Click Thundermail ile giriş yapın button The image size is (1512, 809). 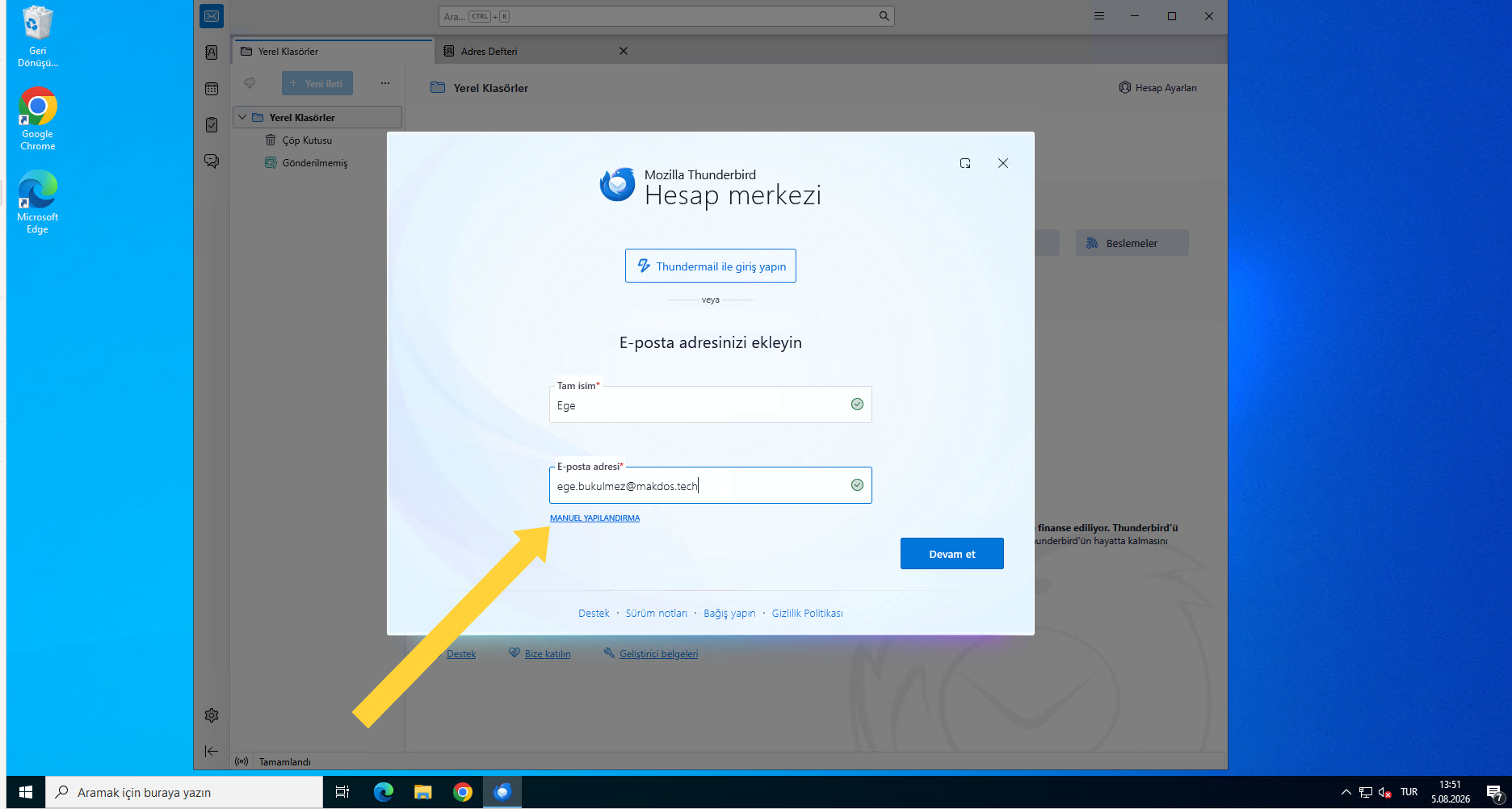pyautogui.click(x=711, y=266)
